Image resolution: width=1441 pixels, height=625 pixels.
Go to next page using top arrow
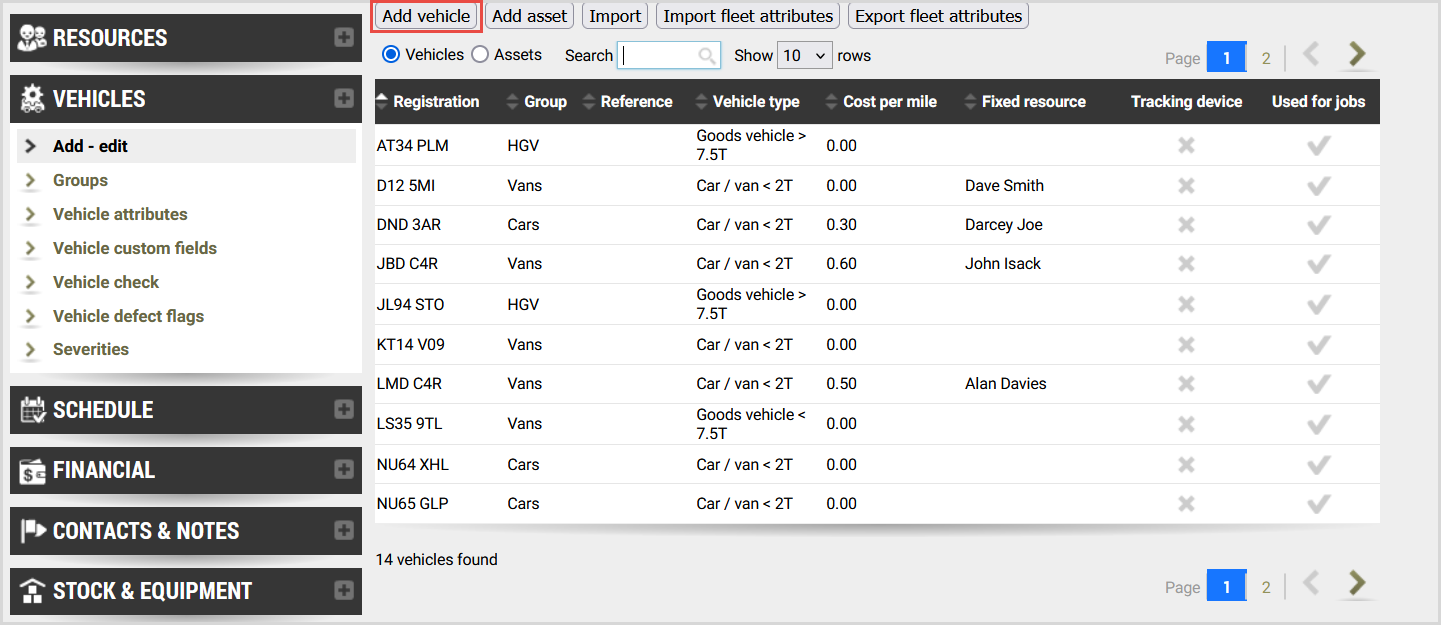[x=1356, y=54]
